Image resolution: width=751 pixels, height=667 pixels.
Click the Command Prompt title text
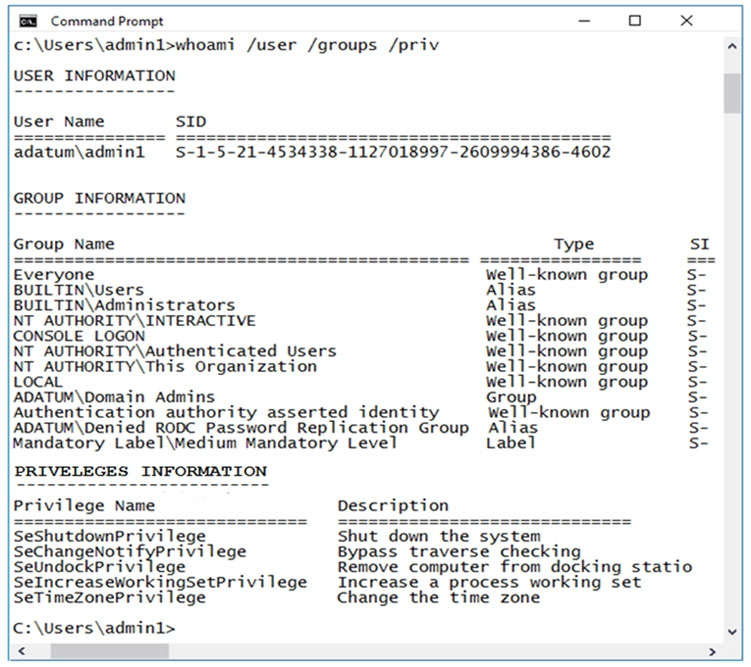click(x=107, y=21)
